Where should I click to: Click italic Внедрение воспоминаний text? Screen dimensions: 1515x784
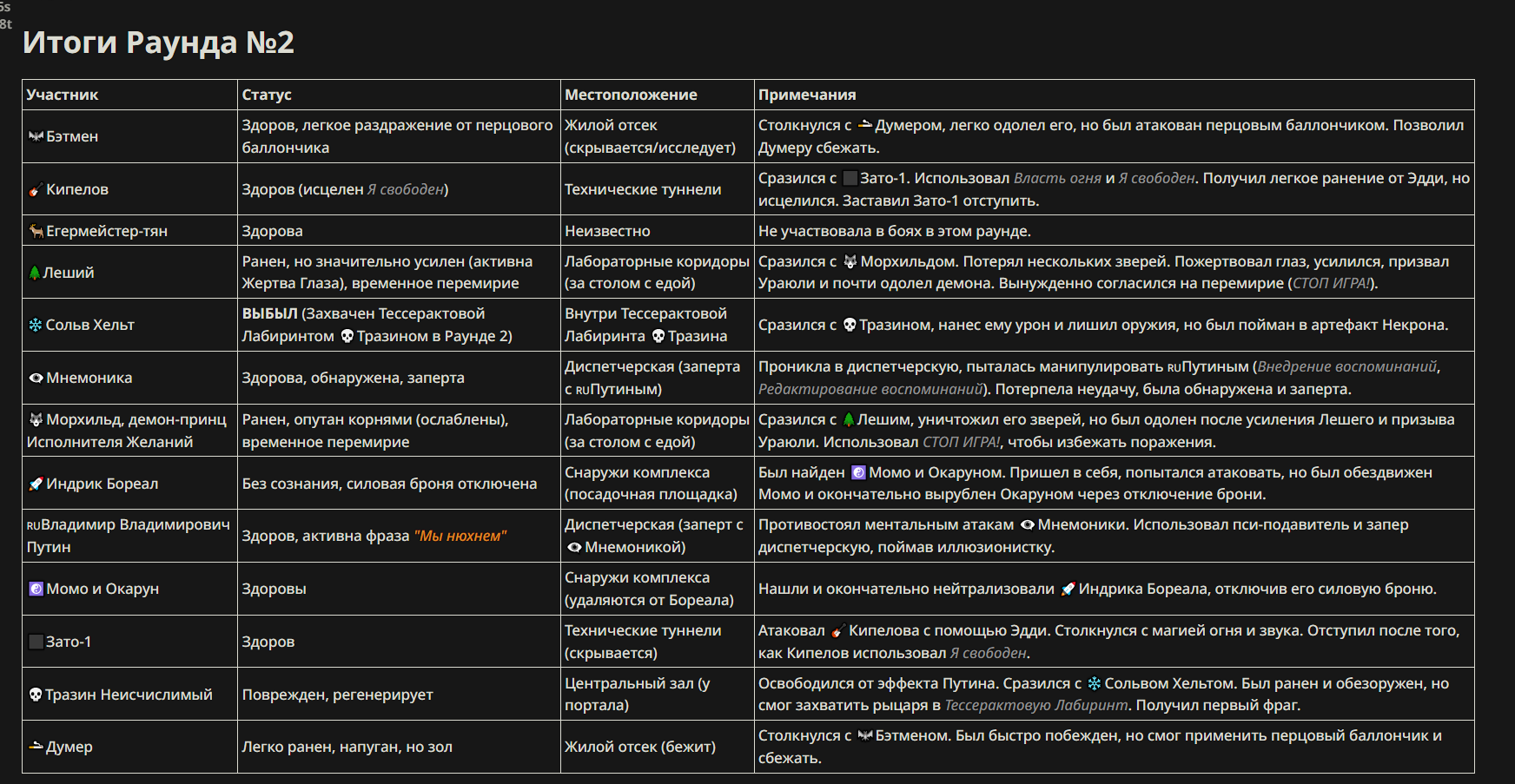click(1347, 367)
